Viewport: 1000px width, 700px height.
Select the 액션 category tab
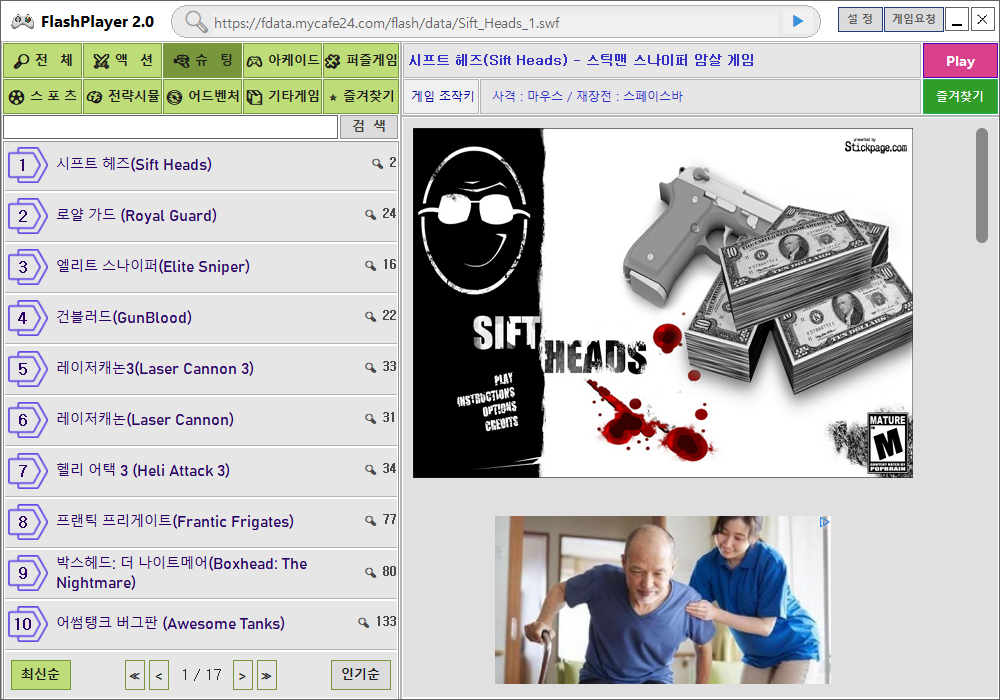pos(123,61)
